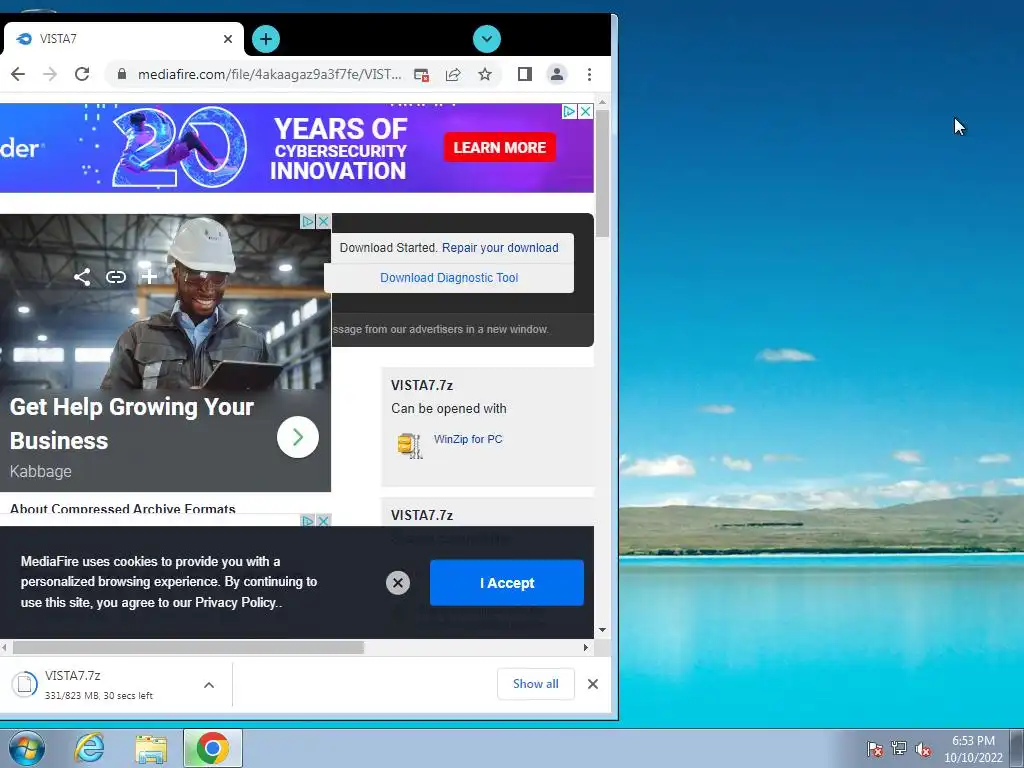Expand VISTA7.7z download options chevron
Screen dimensions: 1024x768
(209, 685)
